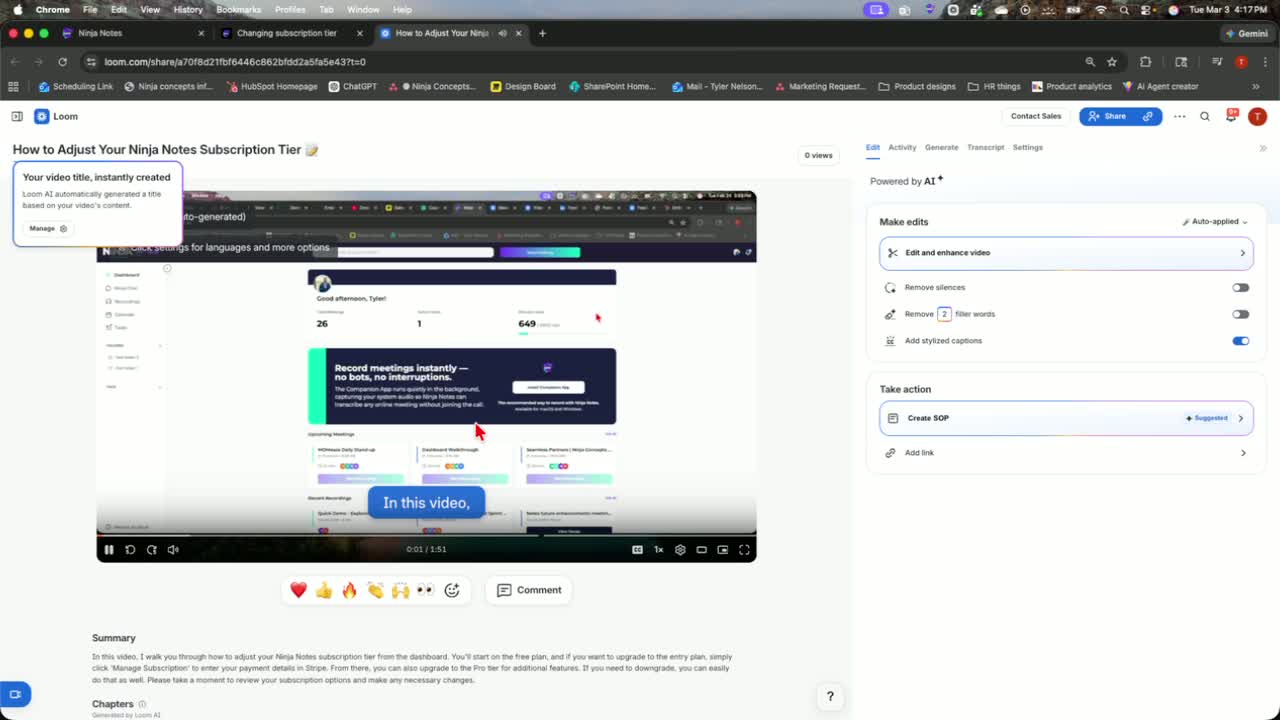This screenshot has width=1280, height=720.
Task: Open the Design Board bookmark
Action: (523, 87)
